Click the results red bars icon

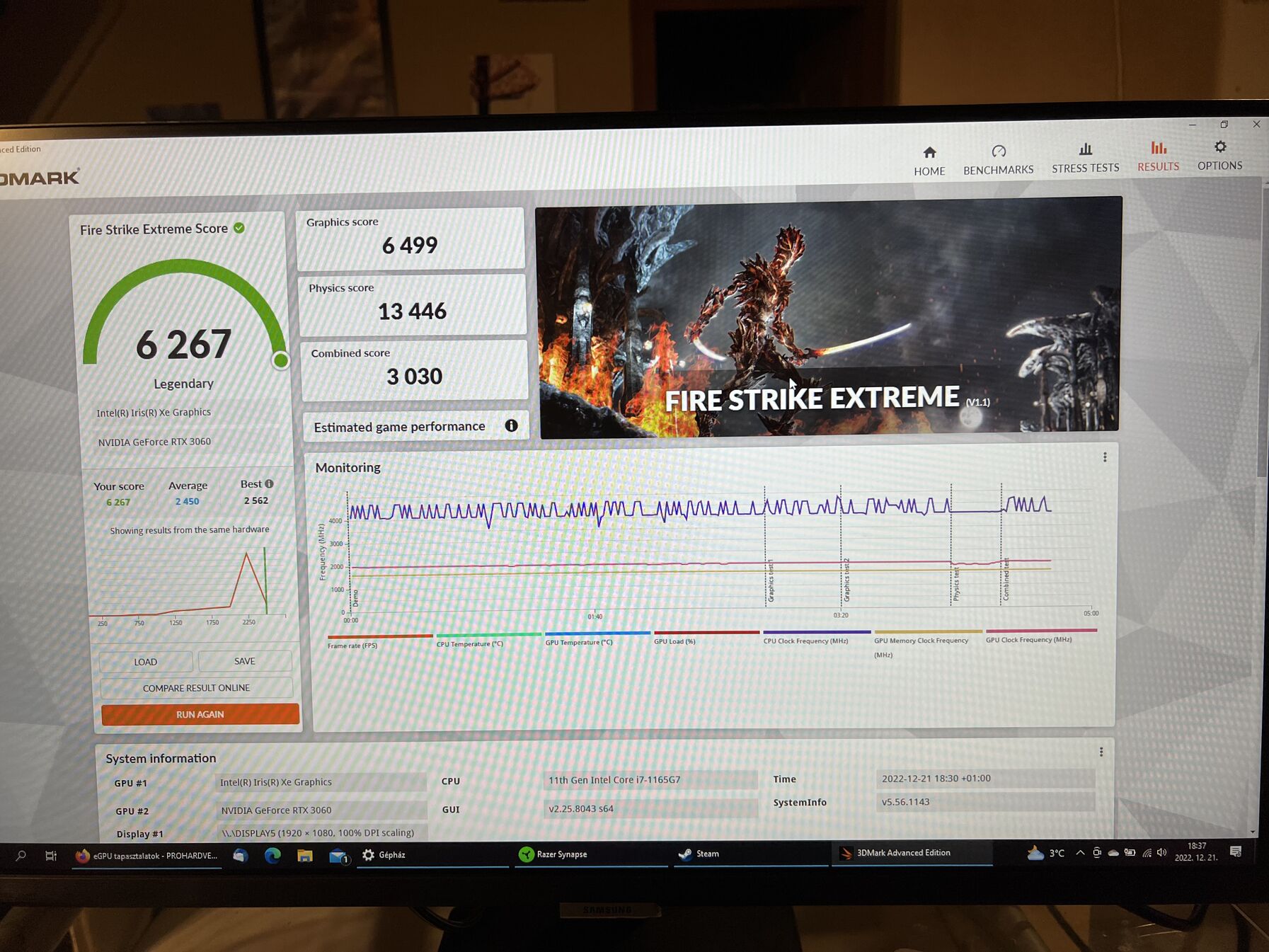click(1158, 147)
